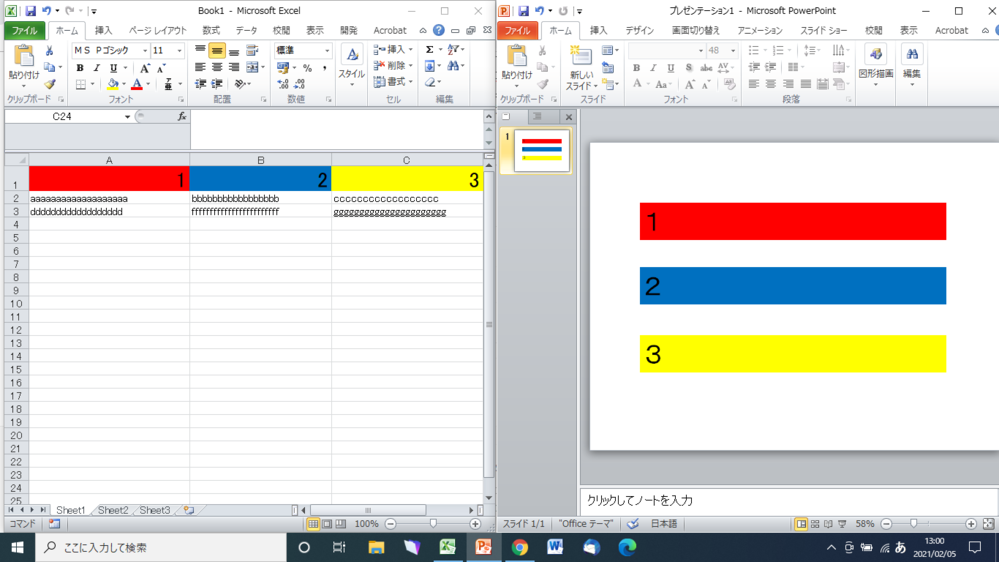The image size is (999, 562).
Task: Switch to the アニメーション tab in PowerPoint
Action: (760, 31)
